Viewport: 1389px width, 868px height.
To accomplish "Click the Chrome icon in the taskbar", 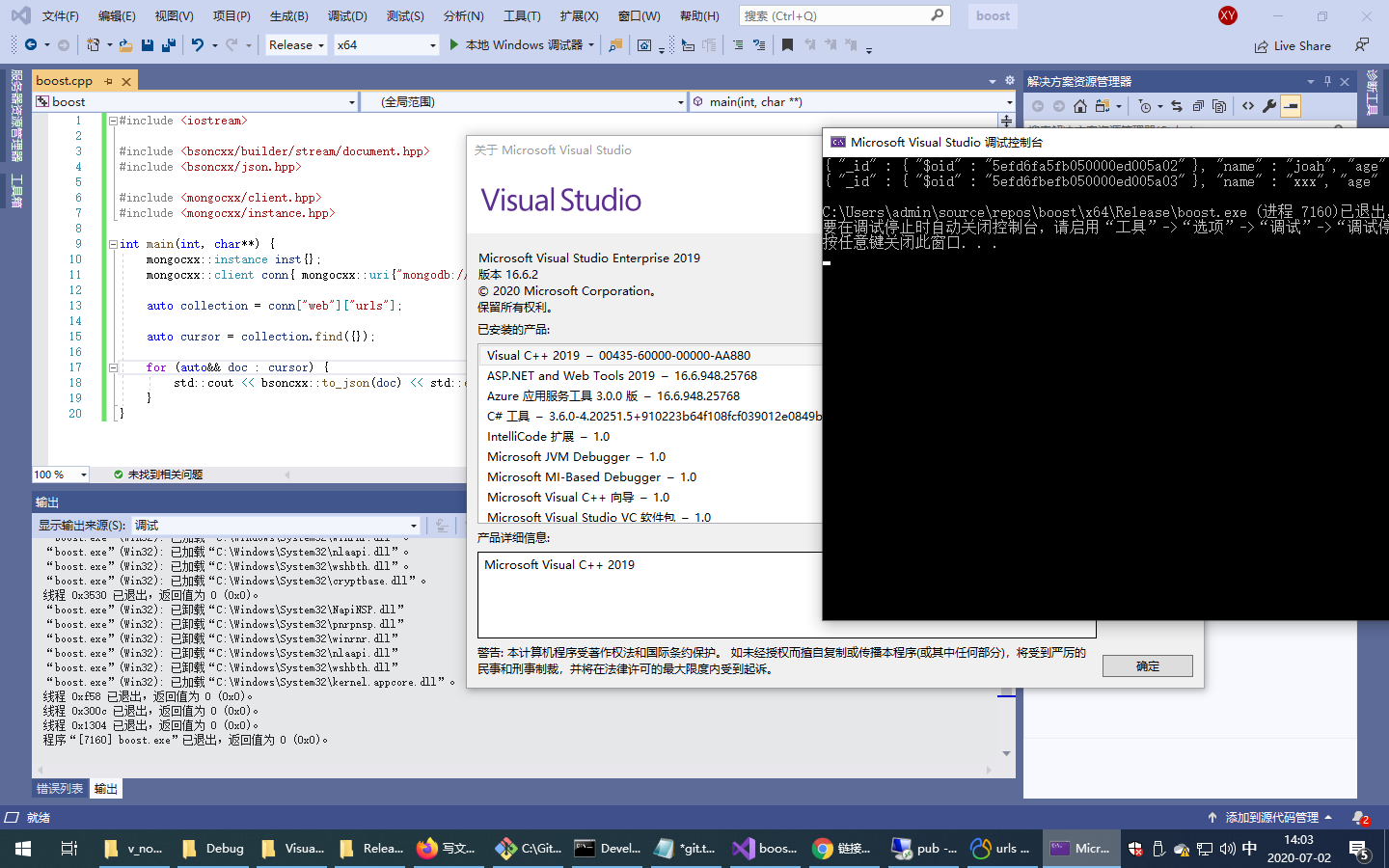I will (822, 849).
